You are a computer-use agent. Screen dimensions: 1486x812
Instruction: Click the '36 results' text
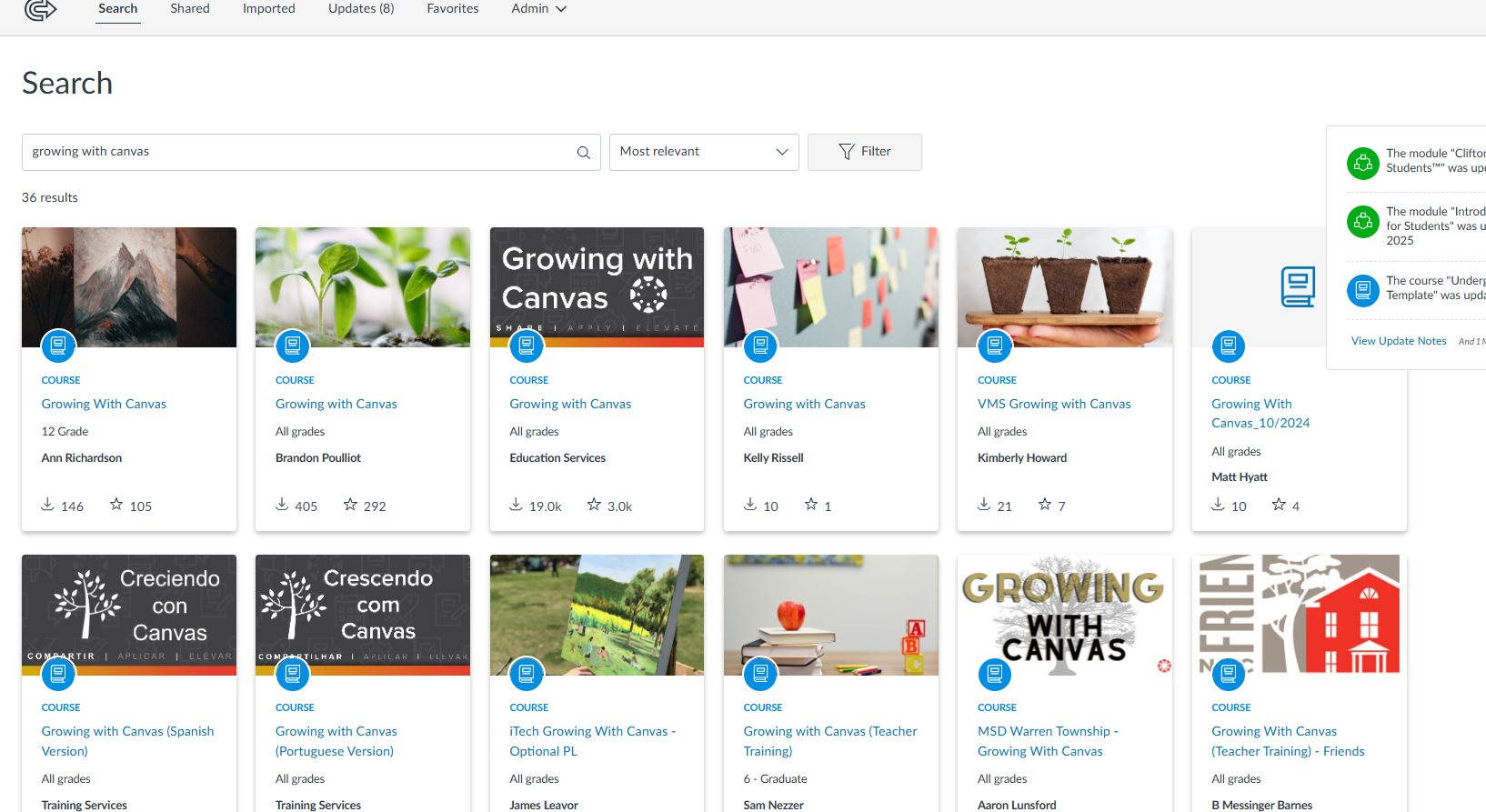(x=50, y=197)
